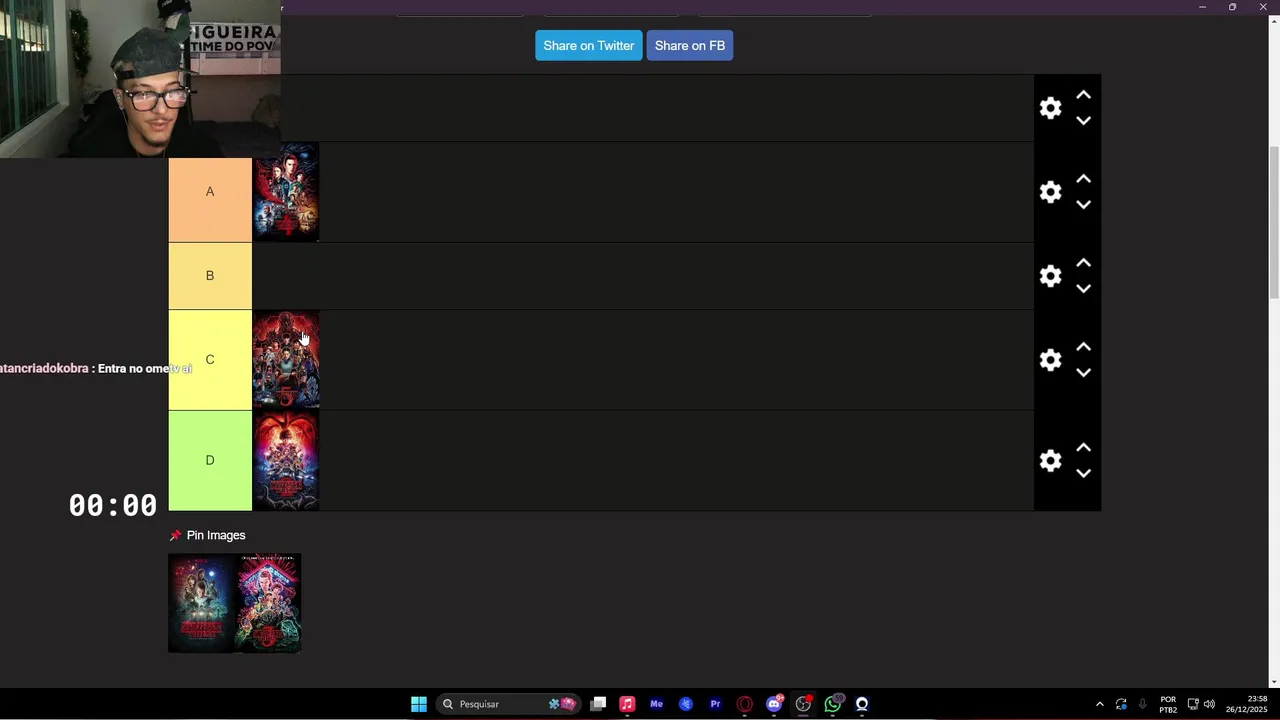Open the volume tray icon
Screen dimensions: 1280x720
point(1209,704)
